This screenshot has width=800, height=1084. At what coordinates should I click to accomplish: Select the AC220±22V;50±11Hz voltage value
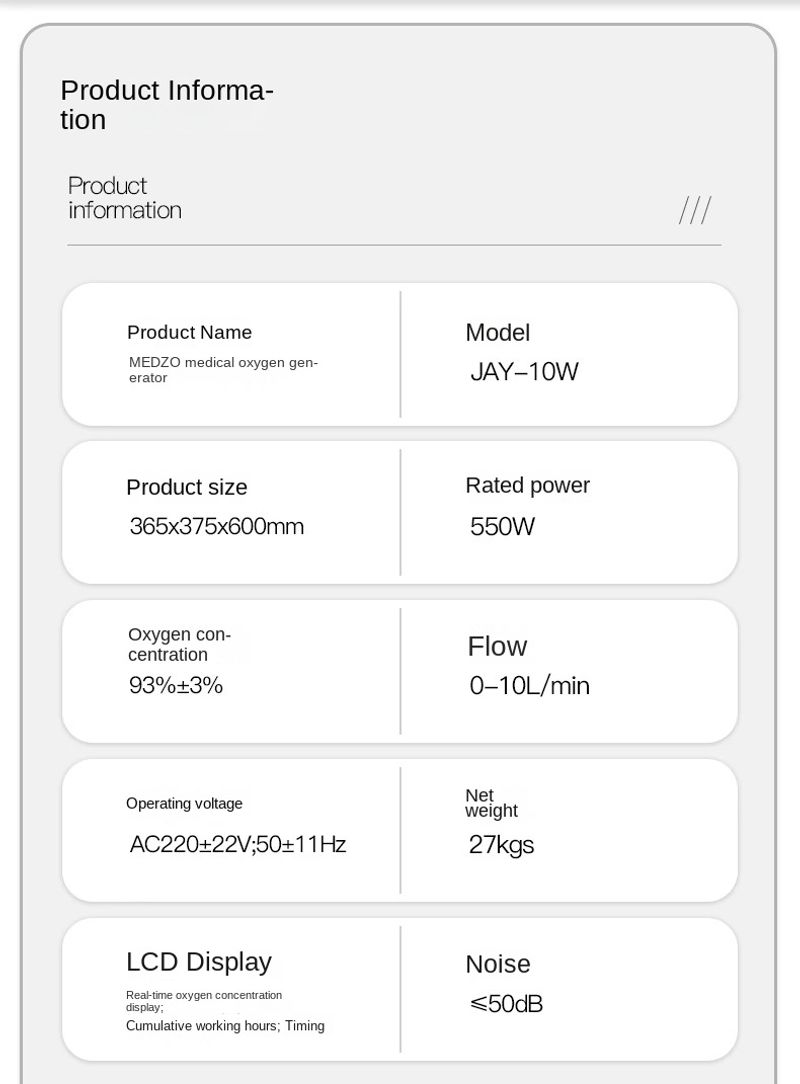[238, 845]
